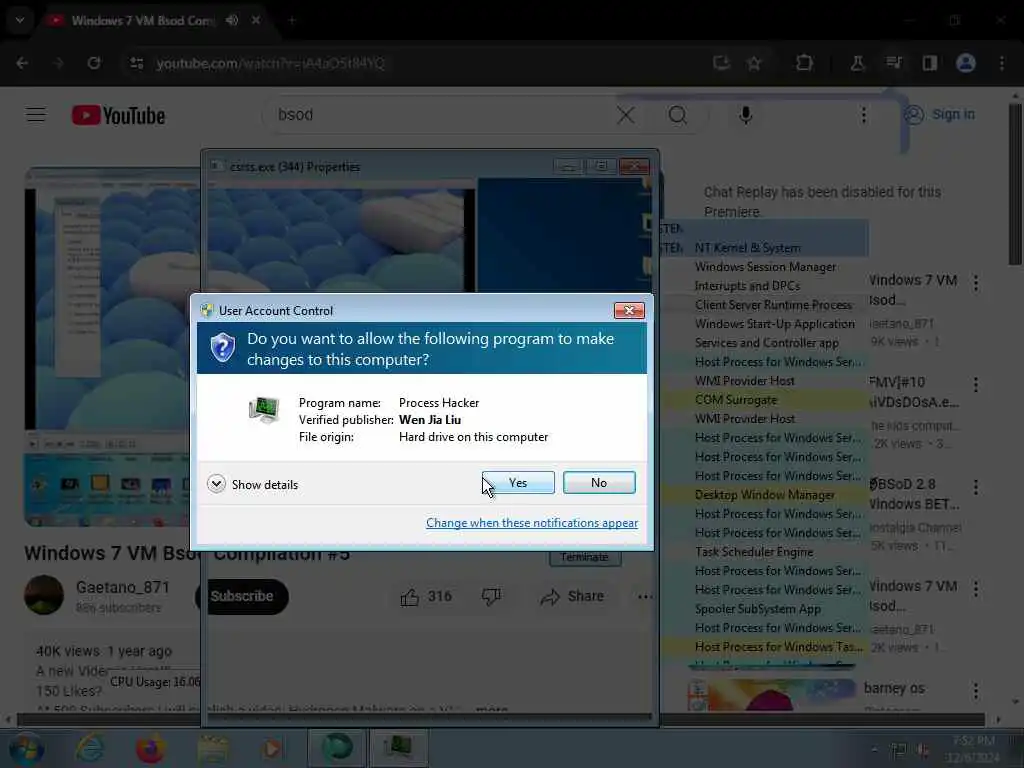1024x768 pixels.
Task: Toggle browser side panel icon
Action: tap(929, 63)
